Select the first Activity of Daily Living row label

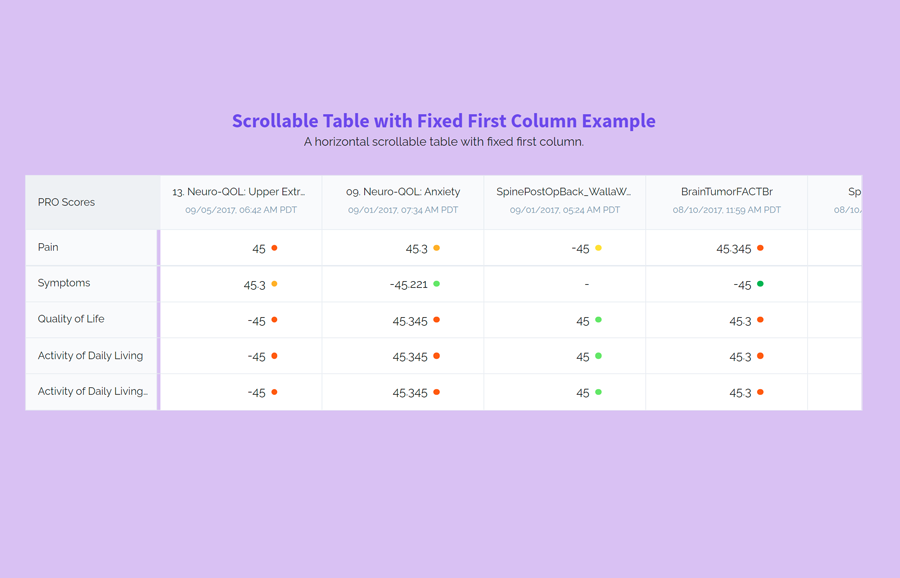tap(91, 355)
